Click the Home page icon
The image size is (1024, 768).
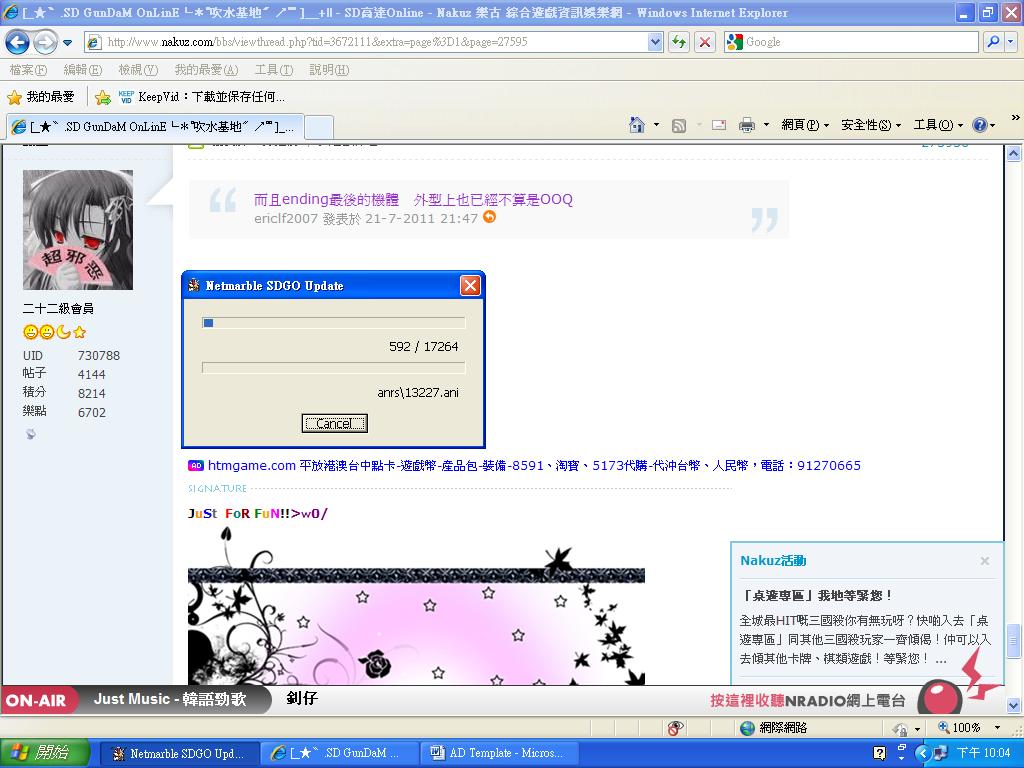(637, 124)
